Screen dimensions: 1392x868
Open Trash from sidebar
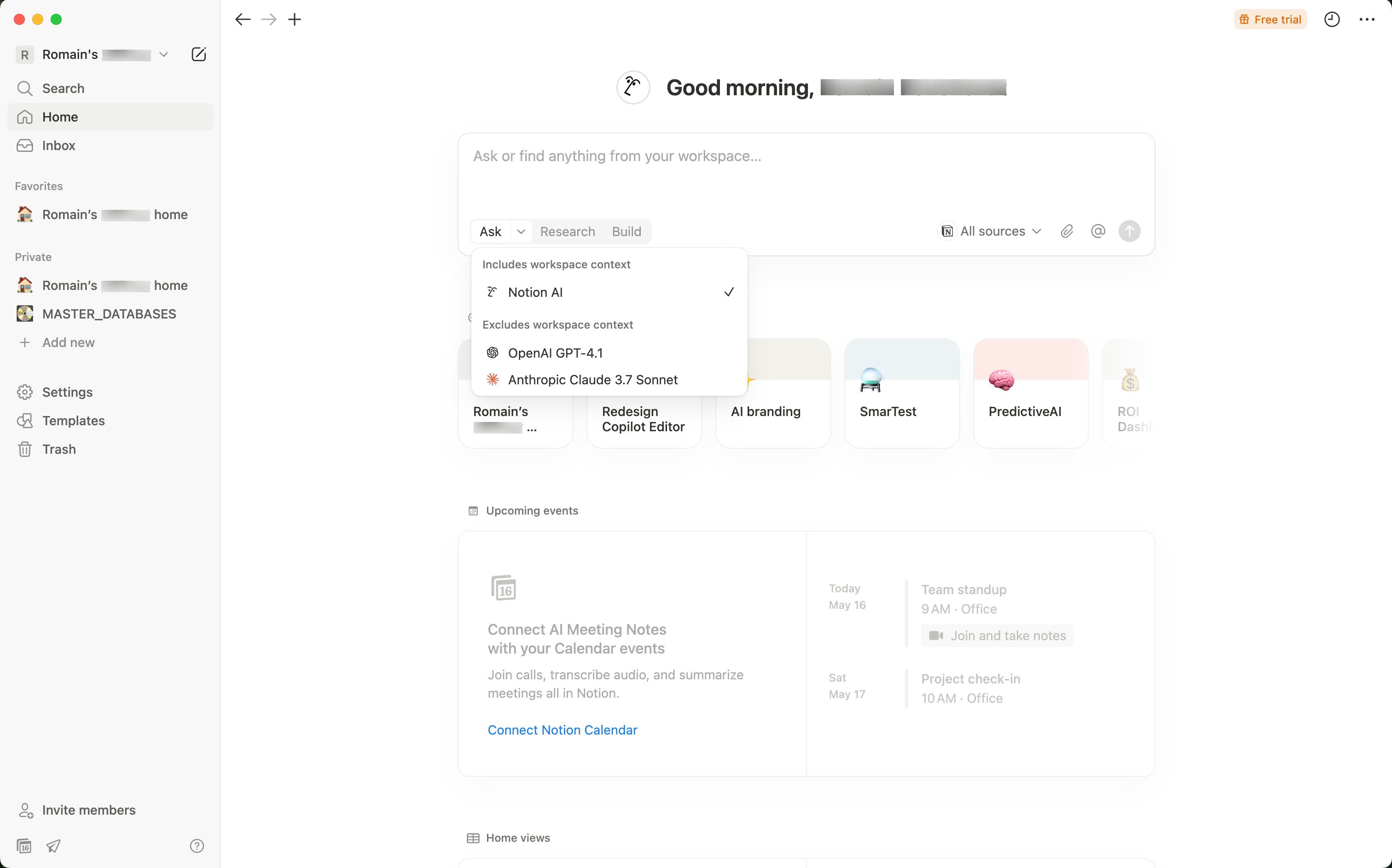tap(110, 450)
